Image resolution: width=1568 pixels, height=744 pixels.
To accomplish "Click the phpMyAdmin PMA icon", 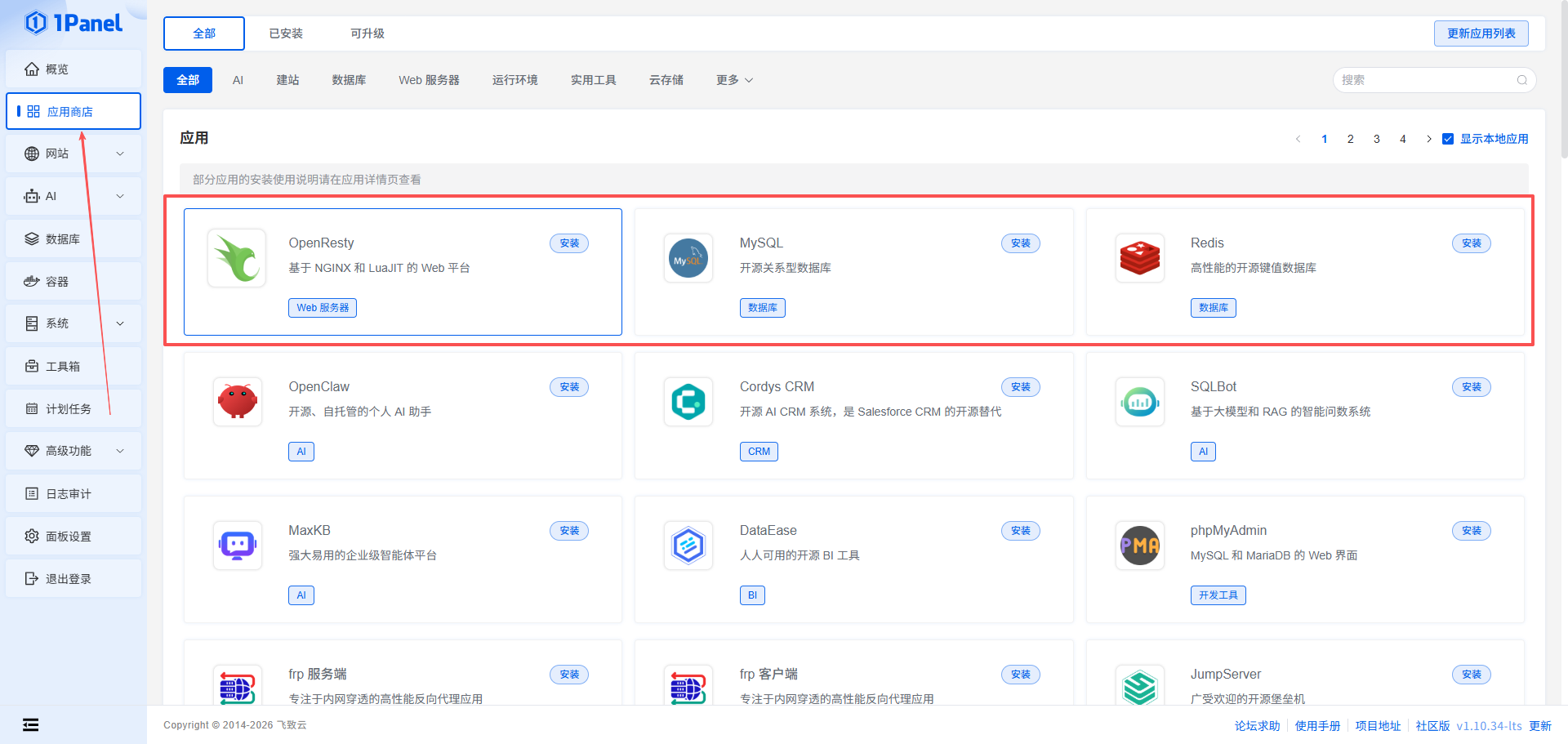I will tap(1139, 546).
